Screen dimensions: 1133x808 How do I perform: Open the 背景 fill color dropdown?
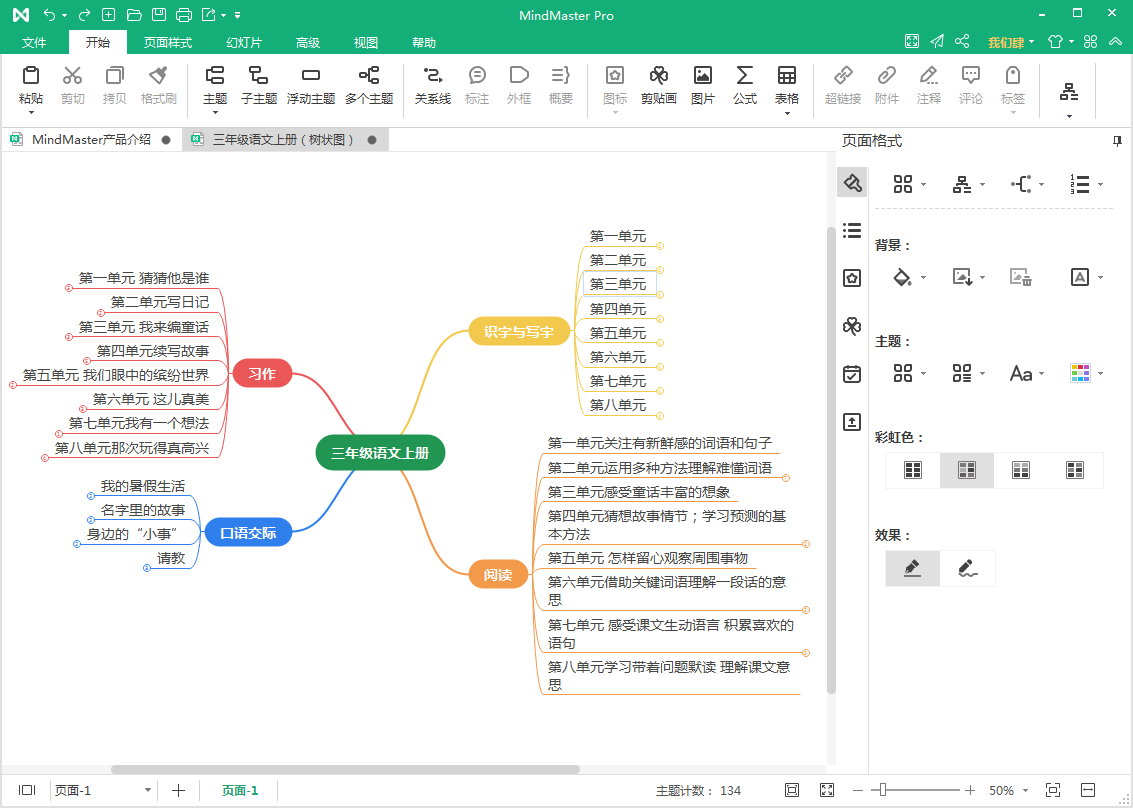pos(923,278)
